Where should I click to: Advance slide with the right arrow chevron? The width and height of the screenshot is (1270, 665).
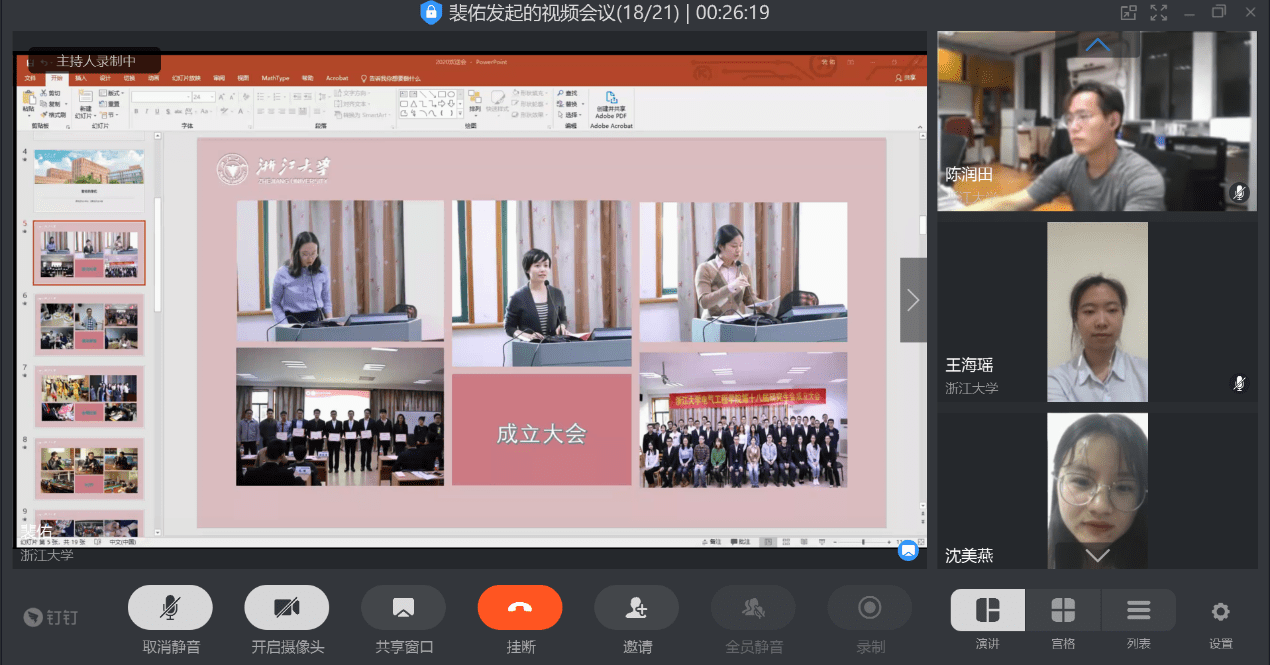913,300
